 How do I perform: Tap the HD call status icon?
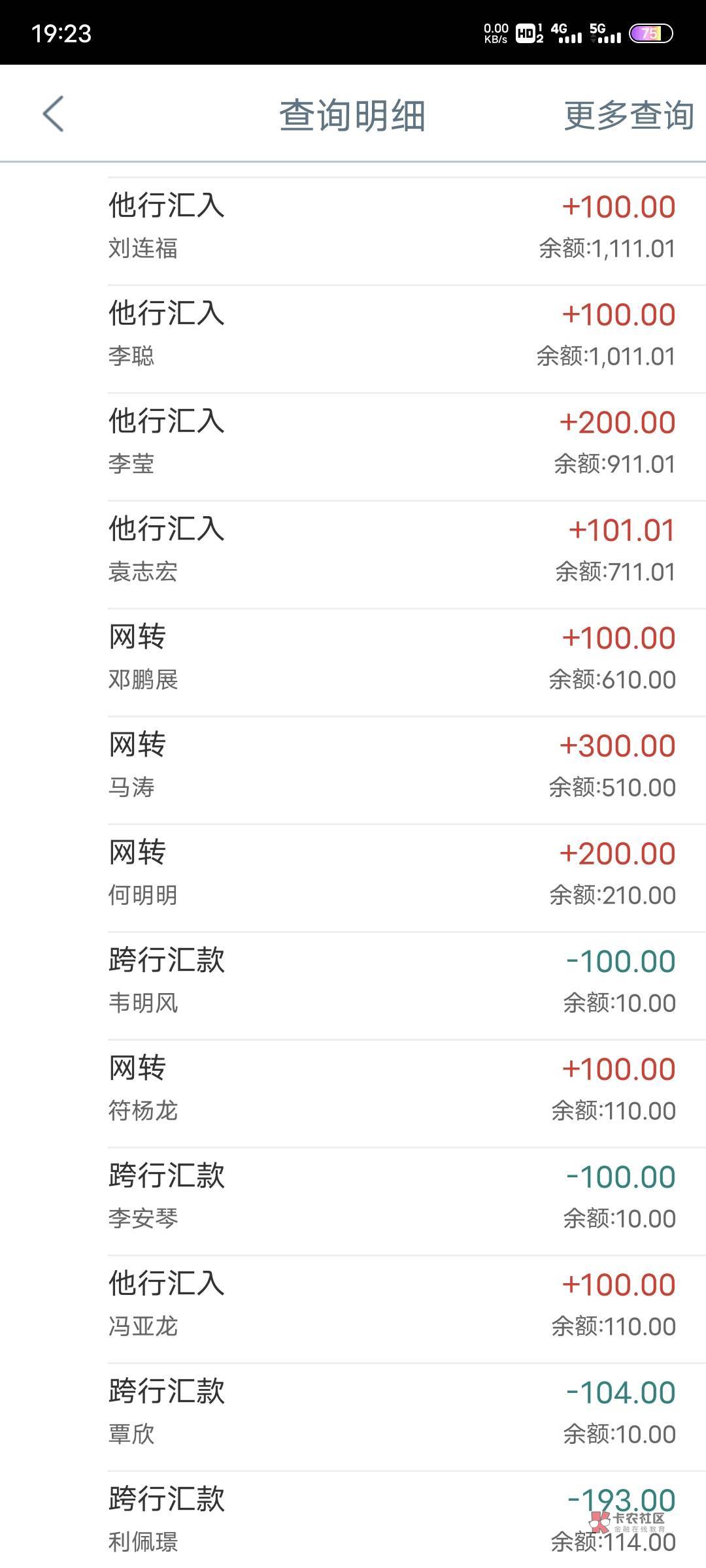pos(529,33)
